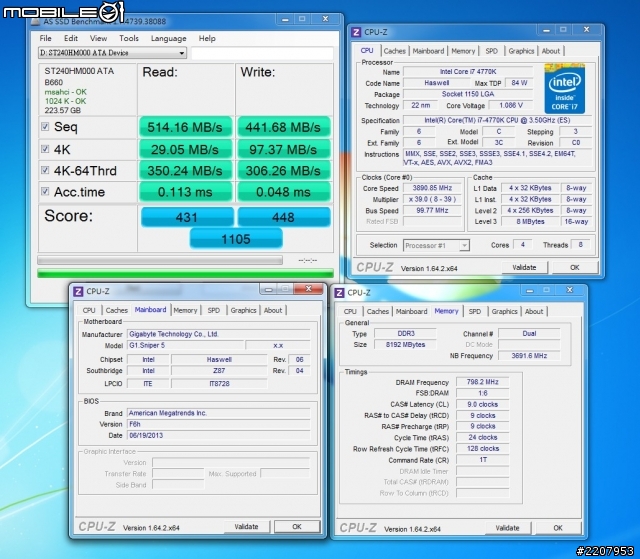The height and width of the screenshot is (559, 640).
Task: Switch to Memory tab in CPU window
Action: tap(463, 51)
